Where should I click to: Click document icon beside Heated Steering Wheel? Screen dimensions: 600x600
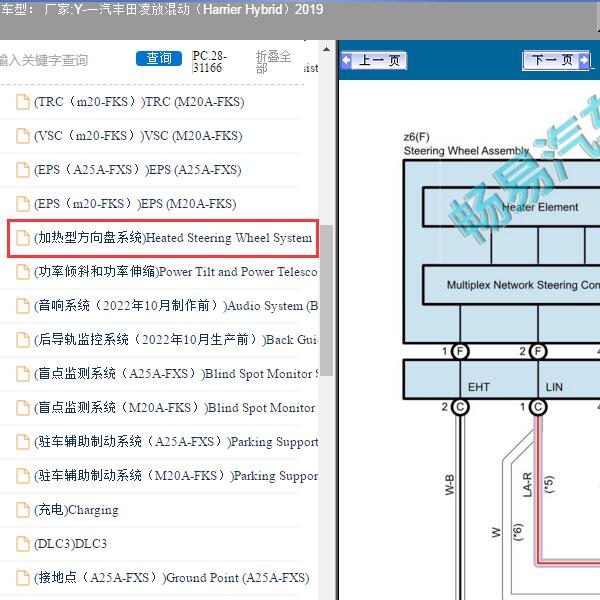pyautogui.click(x=23, y=238)
